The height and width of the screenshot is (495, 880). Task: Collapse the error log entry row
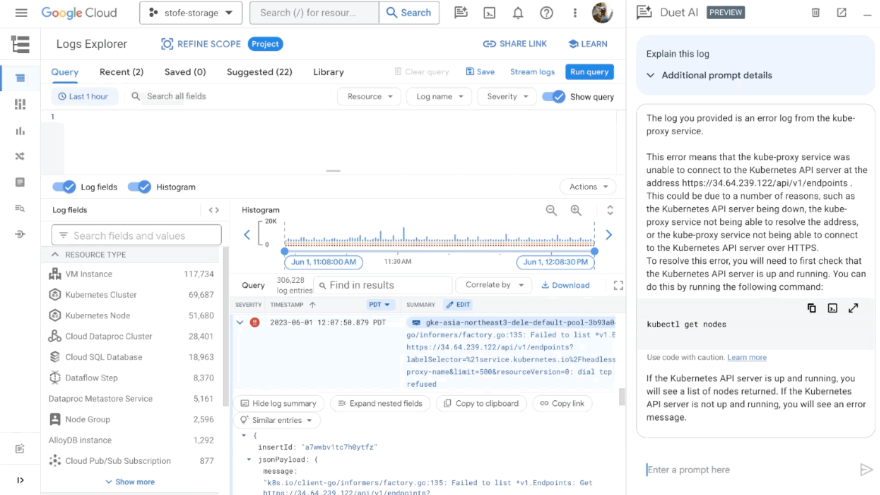(x=240, y=323)
